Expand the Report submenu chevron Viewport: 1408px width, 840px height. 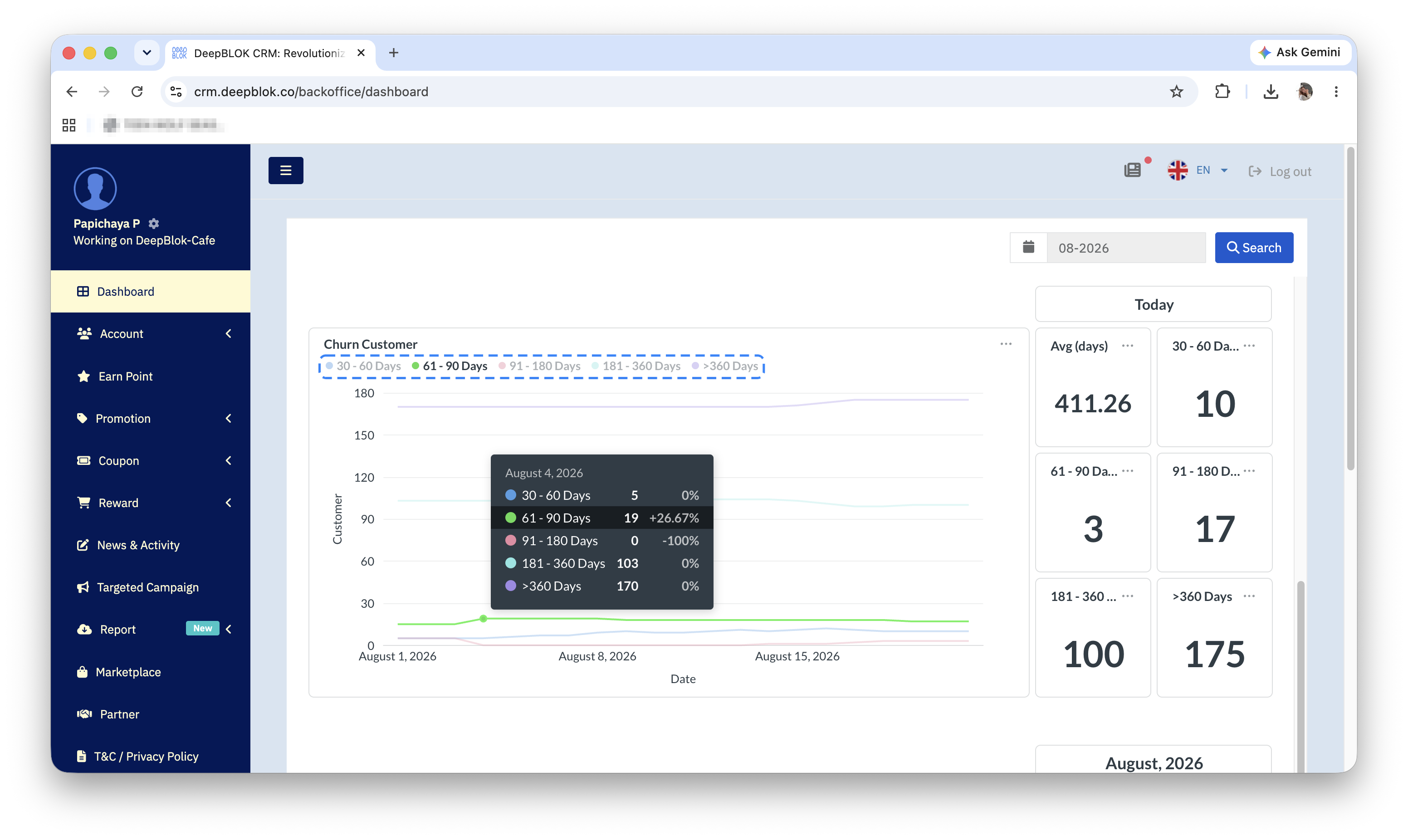[229, 630]
